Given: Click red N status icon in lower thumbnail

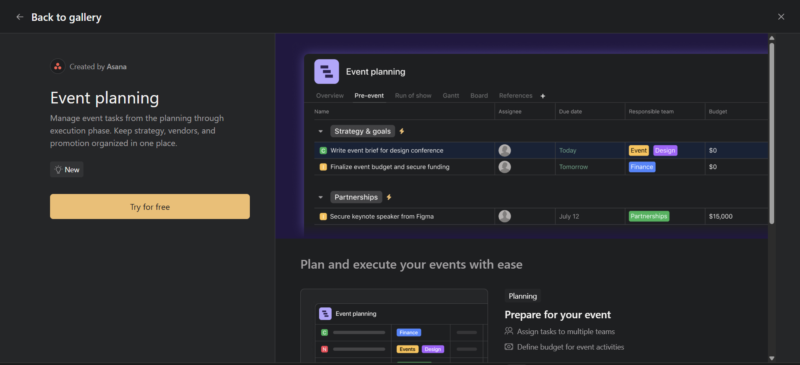Looking at the screenshot, I should pyautogui.click(x=324, y=349).
